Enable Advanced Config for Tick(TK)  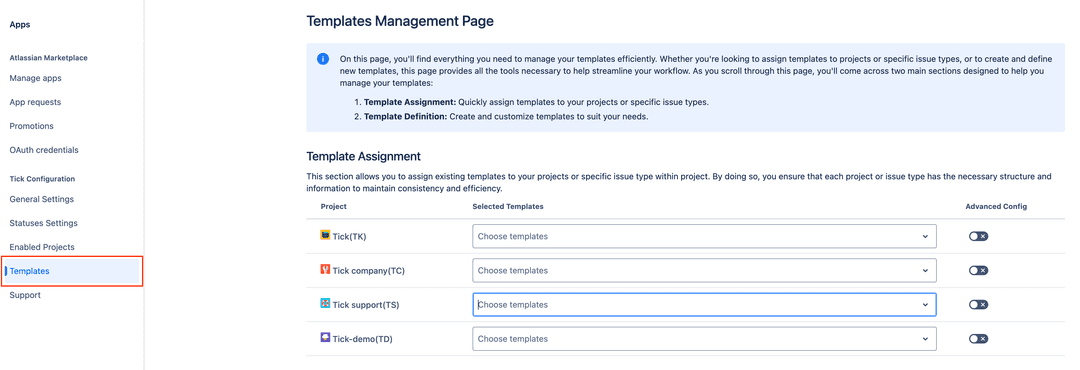click(978, 236)
